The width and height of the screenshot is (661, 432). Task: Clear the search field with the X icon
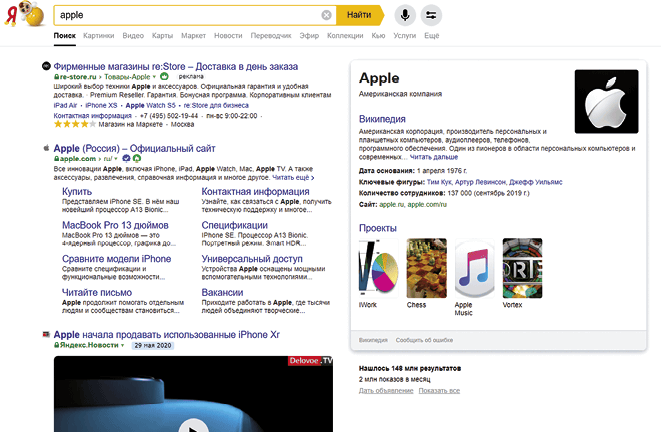click(x=326, y=15)
